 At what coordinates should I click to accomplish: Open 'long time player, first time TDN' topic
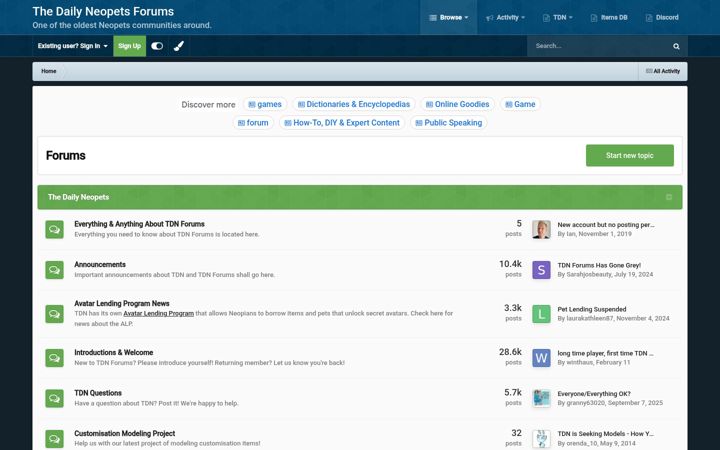click(605, 354)
